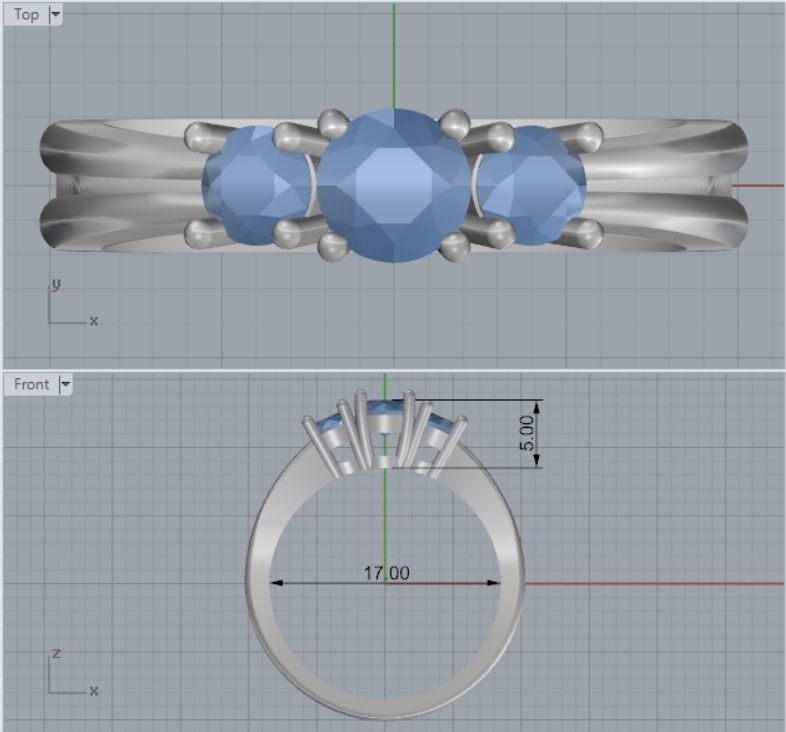Open the Front viewport dropdown arrow

point(65,385)
